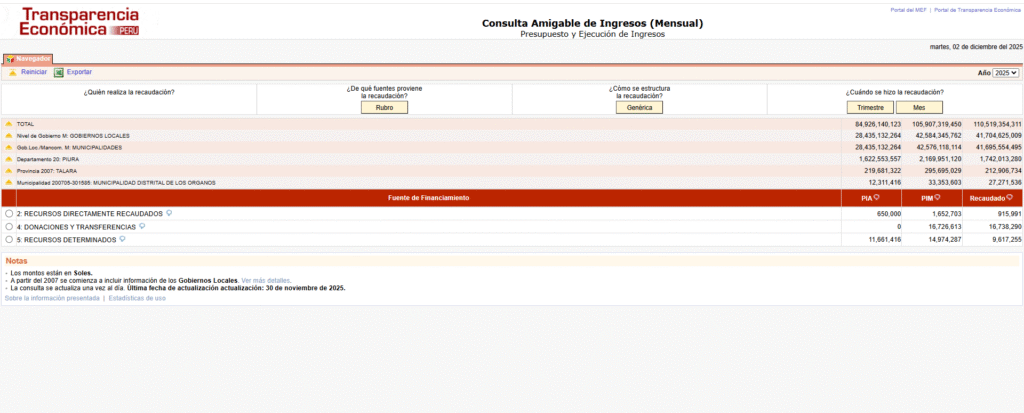Select the Recursos Determinados radio button
Screen dimensions: 1024x413
[x=9, y=240]
